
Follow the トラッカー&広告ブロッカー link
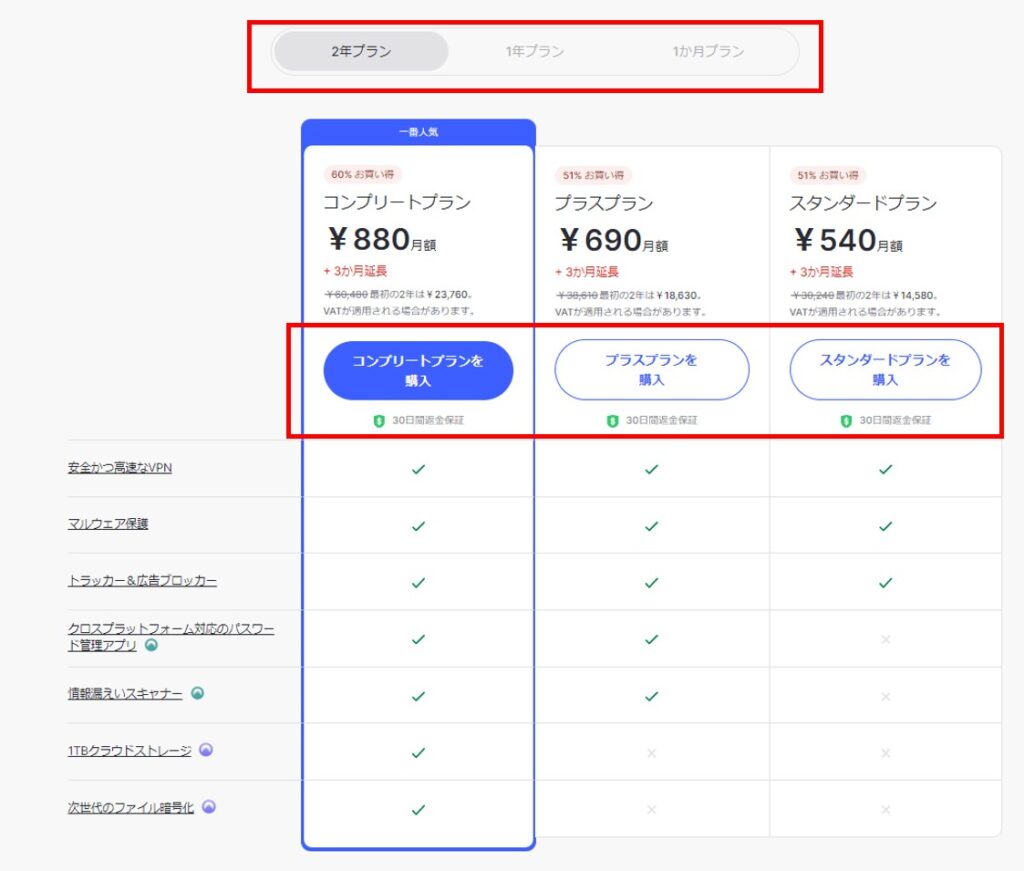pyautogui.click(x=142, y=580)
